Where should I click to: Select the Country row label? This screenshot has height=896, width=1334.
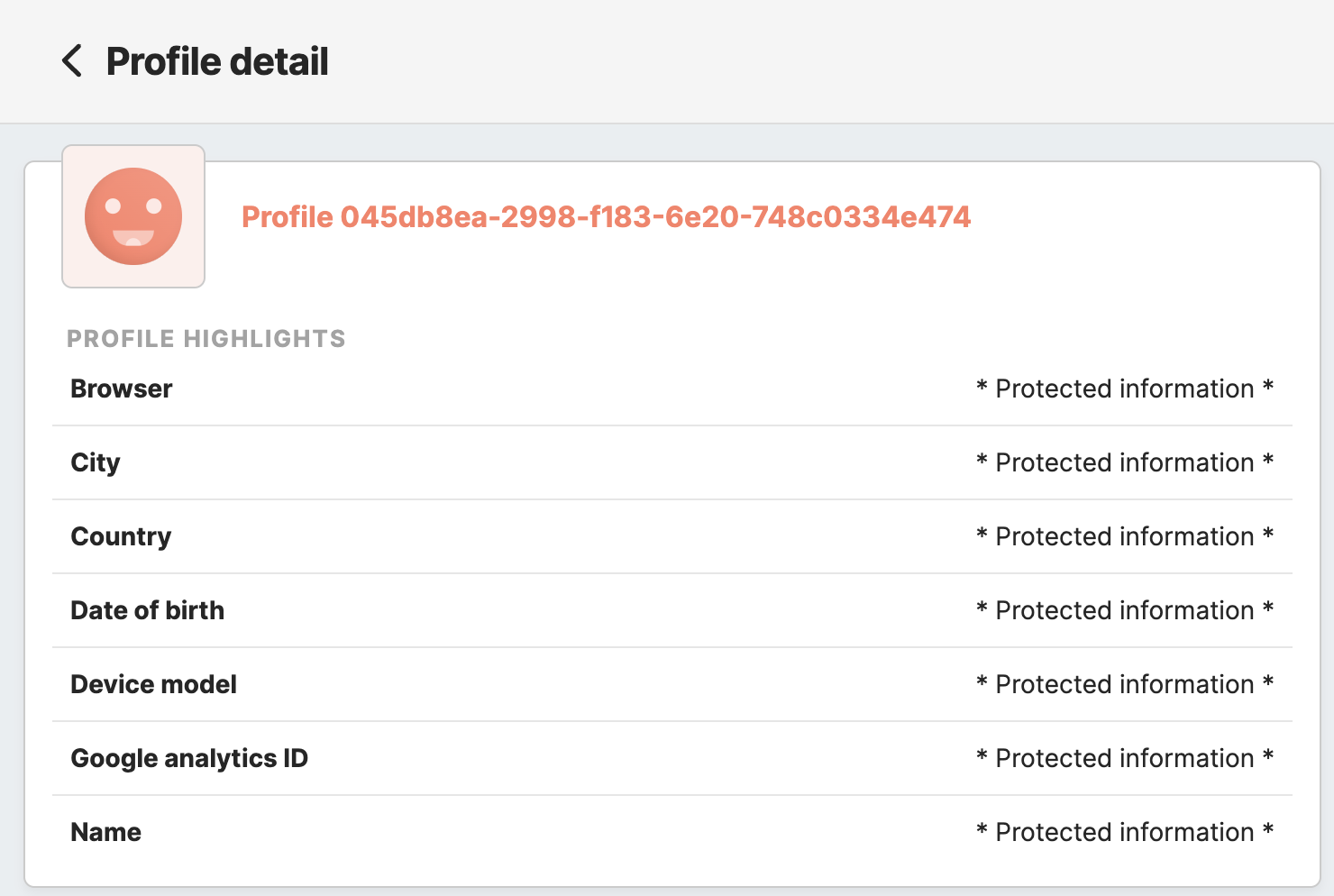tap(121, 536)
